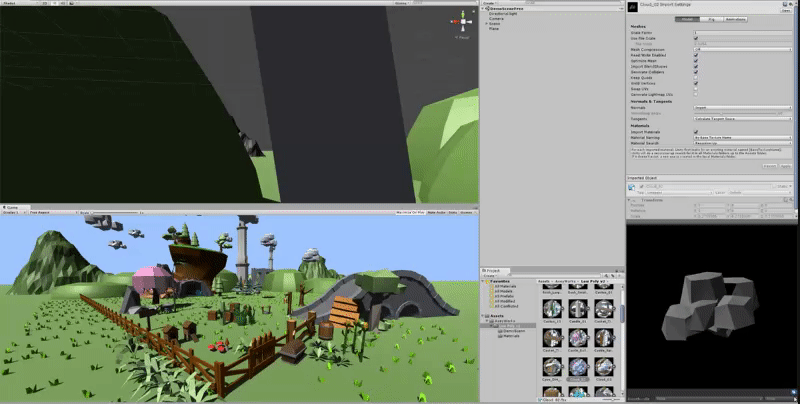
Task: Open the Material Search dropdown
Action: tap(743, 143)
